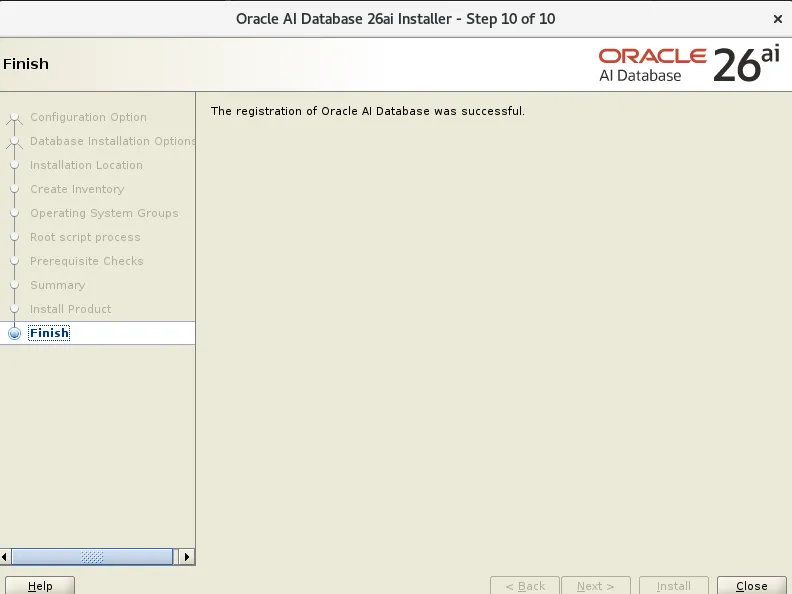Open the Help button
792x594 pixels.
click(40, 585)
